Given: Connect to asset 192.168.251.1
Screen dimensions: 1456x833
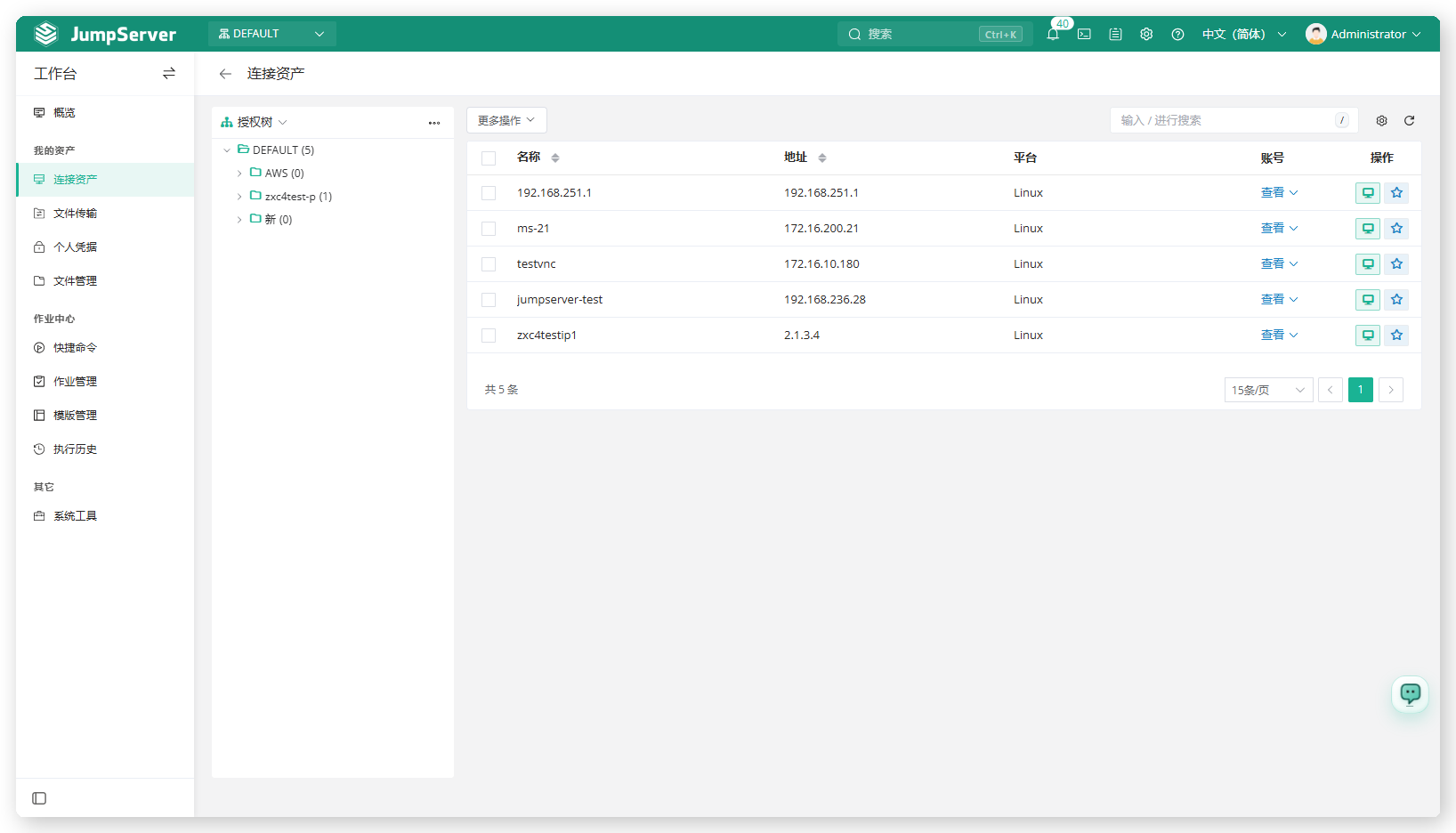Looking at the screenshot, I should tap(1368, 193).
